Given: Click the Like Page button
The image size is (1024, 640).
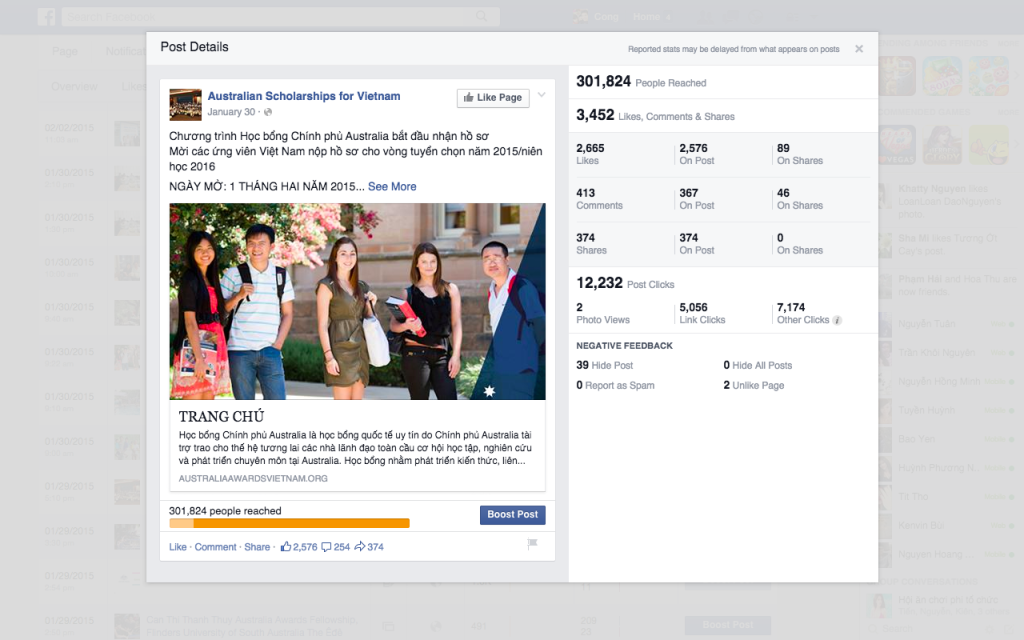Looking at the screenshot, I should [493, 98].
